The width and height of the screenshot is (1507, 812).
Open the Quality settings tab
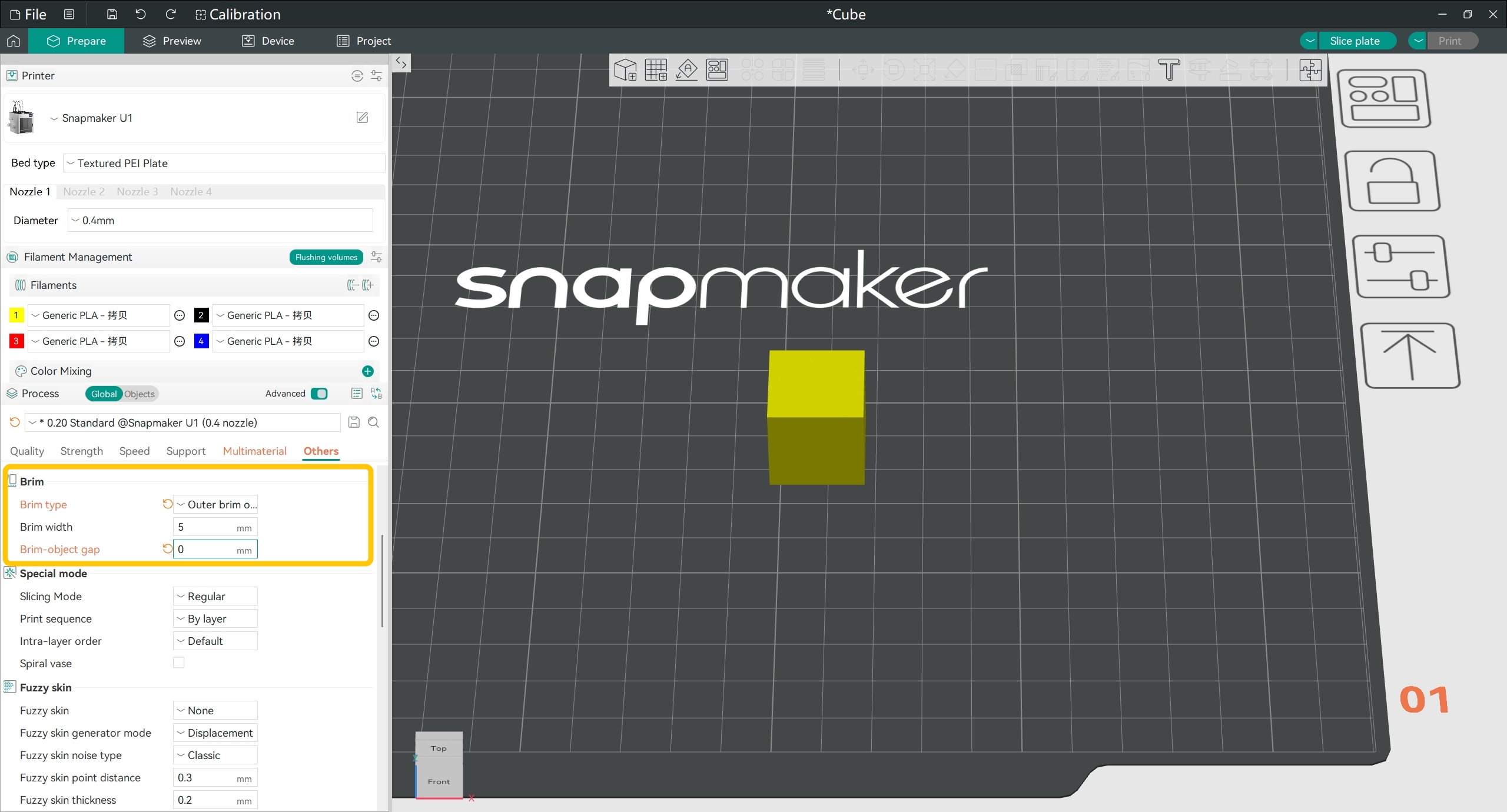(27, 451)
